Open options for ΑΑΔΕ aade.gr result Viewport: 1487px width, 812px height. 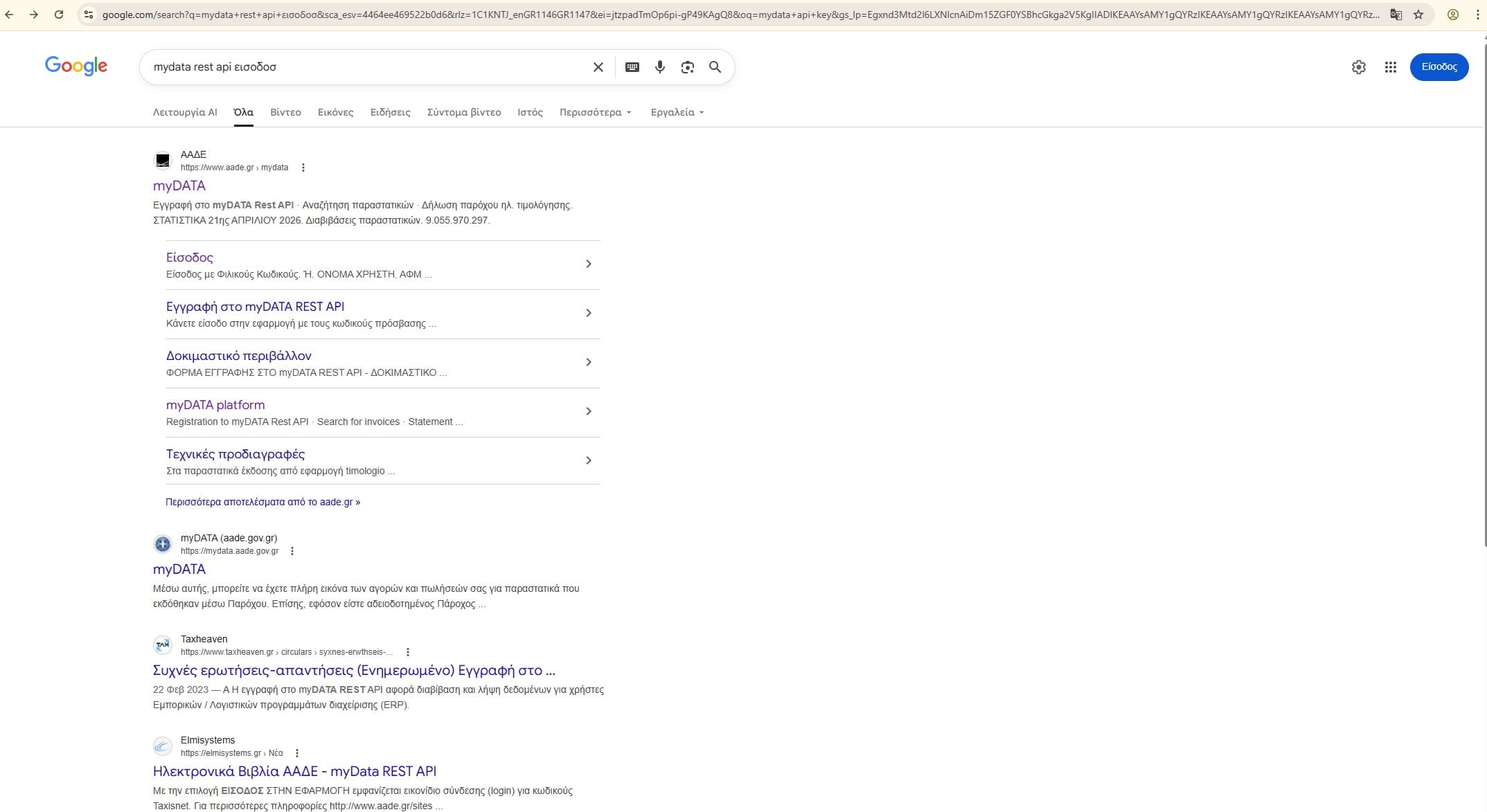pos(303,168)
